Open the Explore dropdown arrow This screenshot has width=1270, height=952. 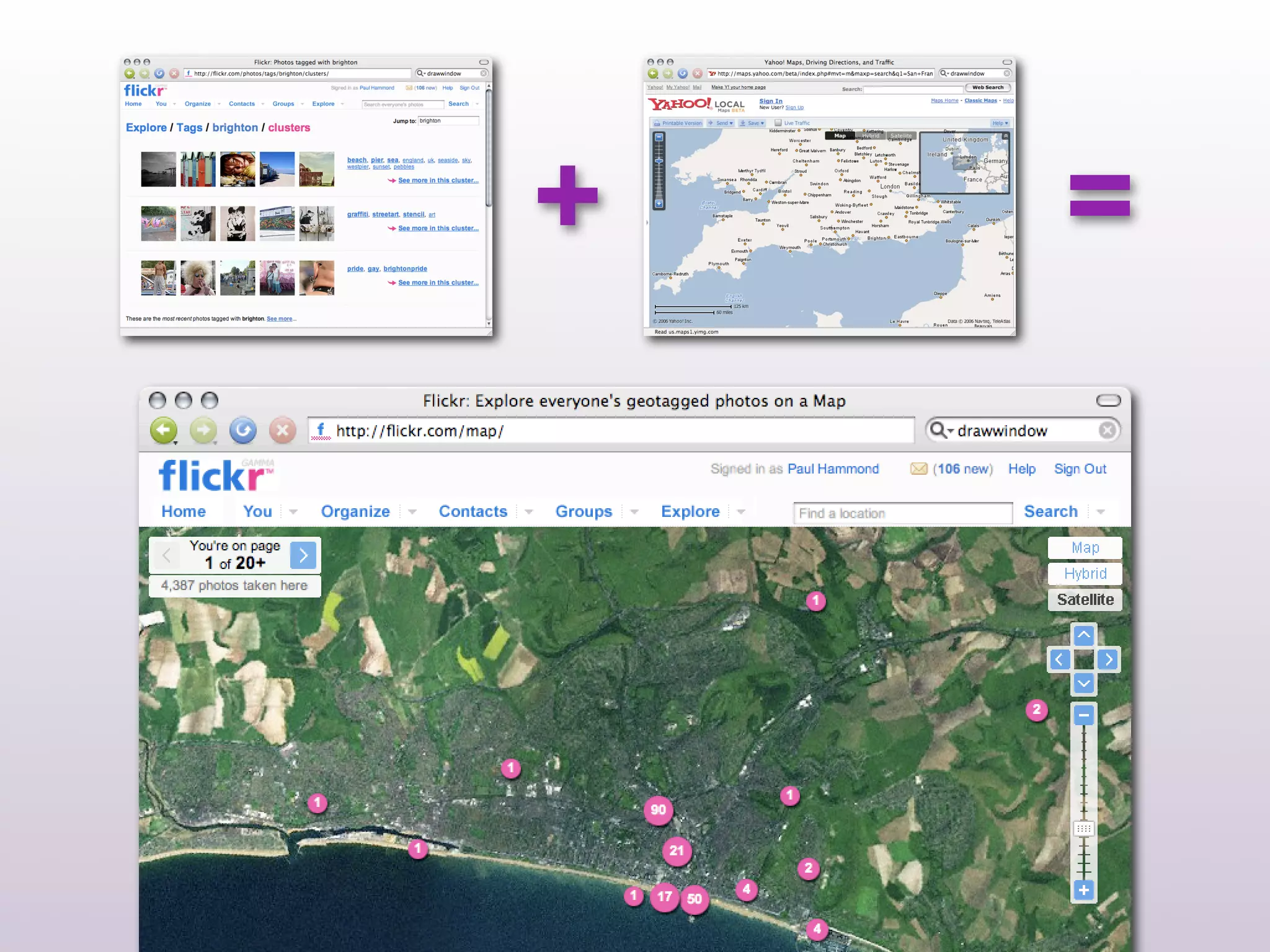[x=741, y=512]
